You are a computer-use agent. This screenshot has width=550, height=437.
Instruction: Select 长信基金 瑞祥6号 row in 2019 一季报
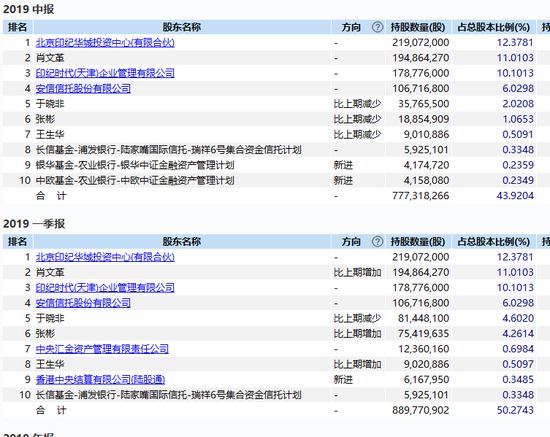pos(269,395)
